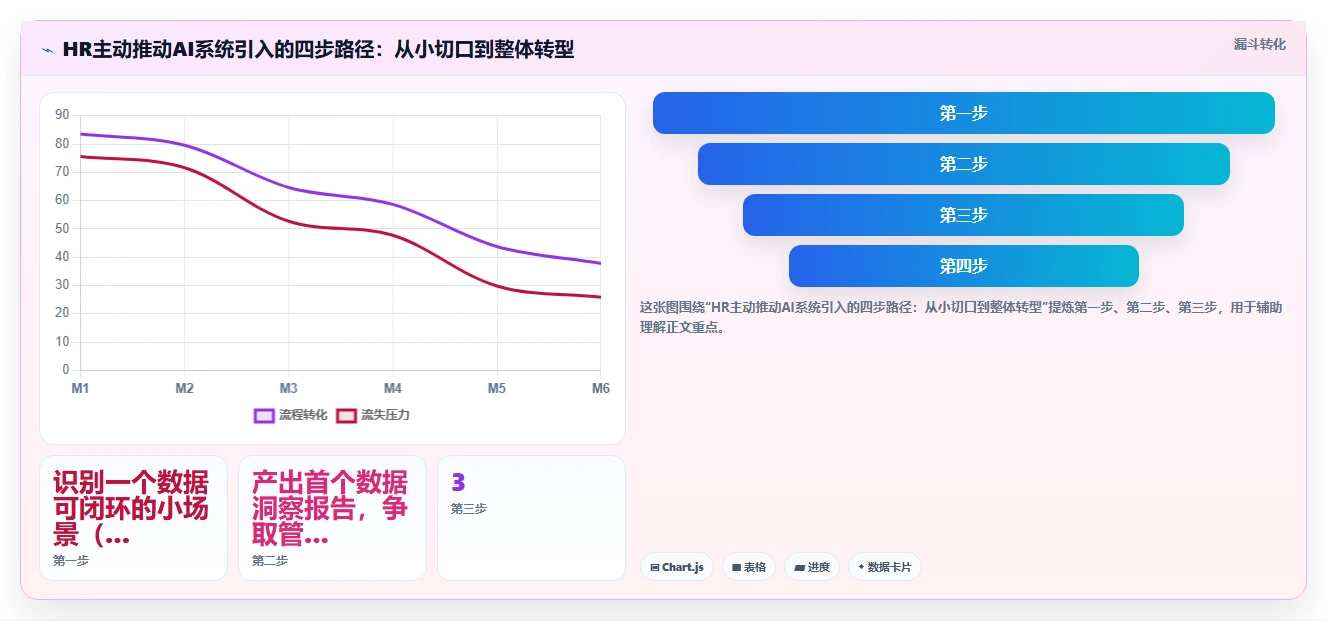Click the M1 axis label

coord(80,388)
